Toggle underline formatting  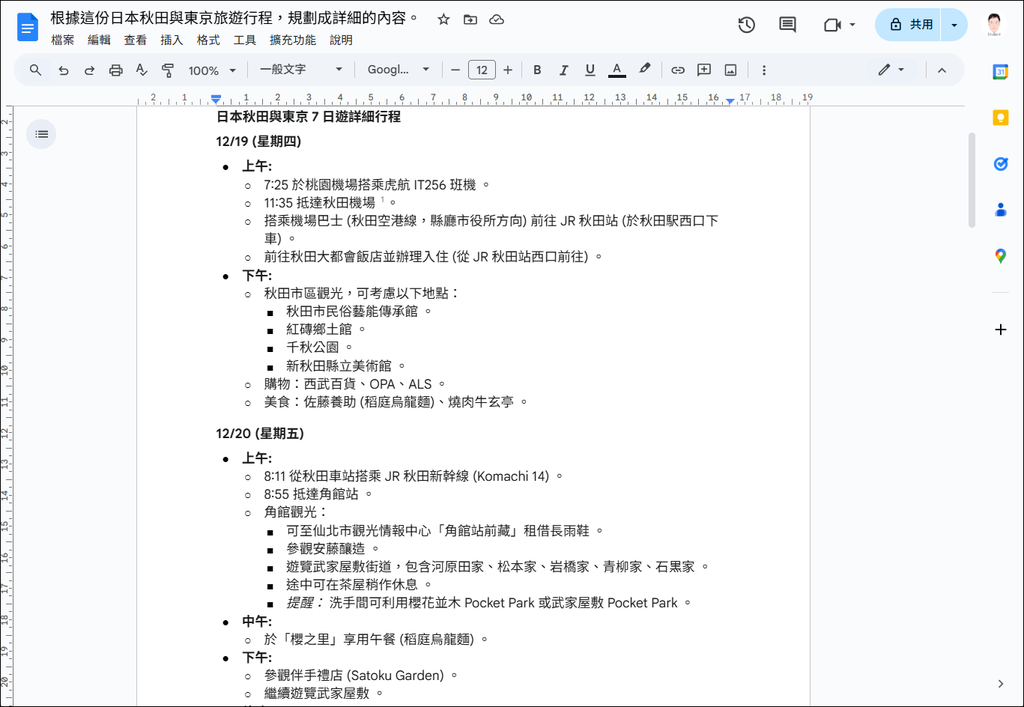click(590, 70)
